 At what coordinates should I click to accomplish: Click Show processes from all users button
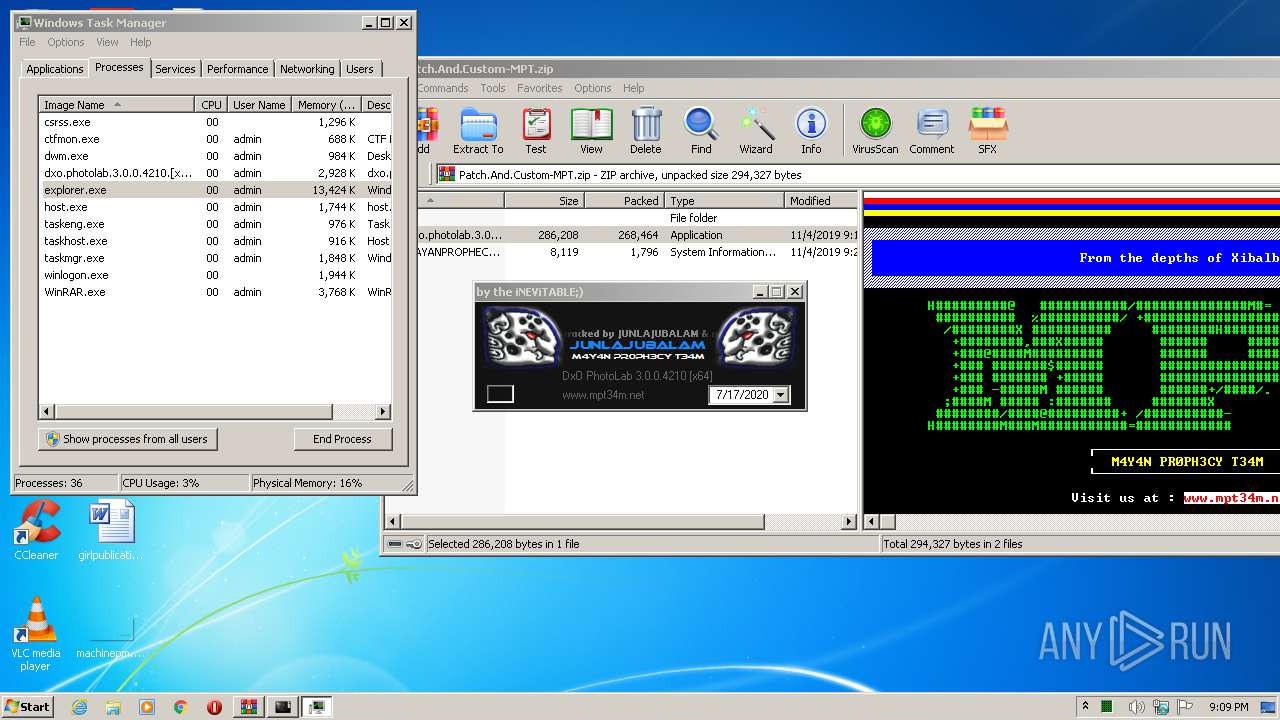128,439
